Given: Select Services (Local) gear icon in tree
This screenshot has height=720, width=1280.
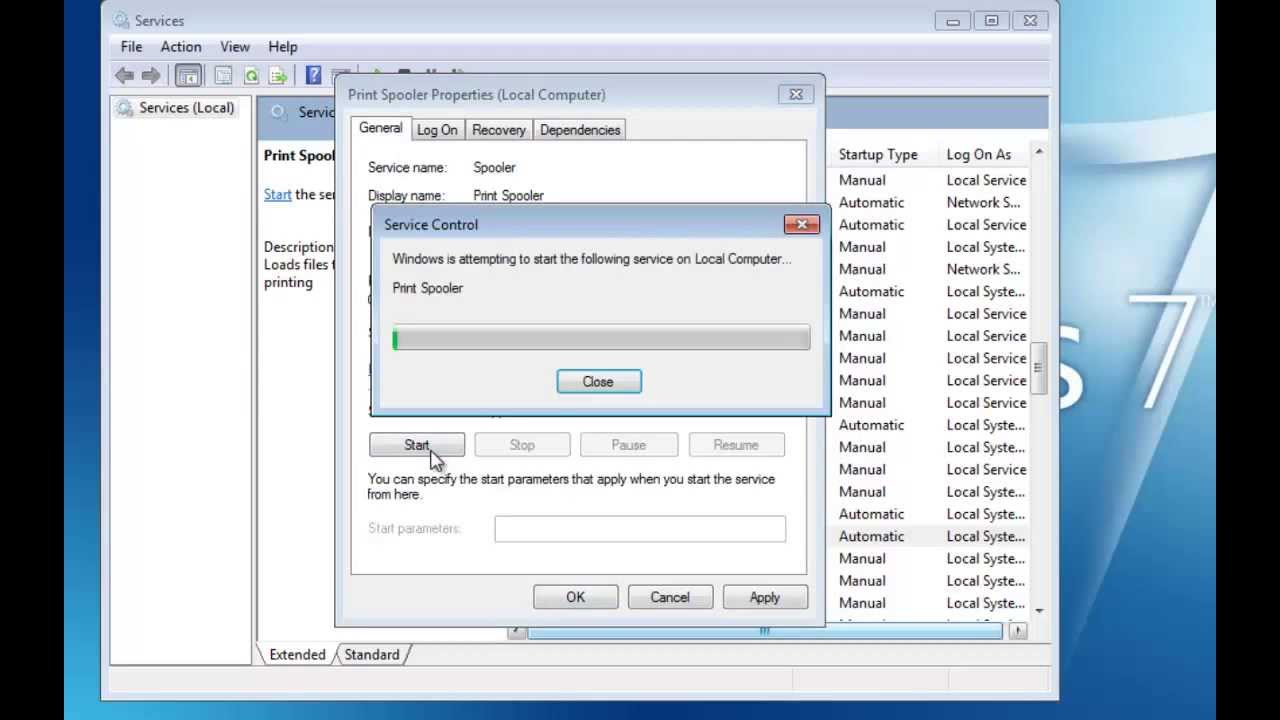Looking at the screenshot, I should pos(124,108).
